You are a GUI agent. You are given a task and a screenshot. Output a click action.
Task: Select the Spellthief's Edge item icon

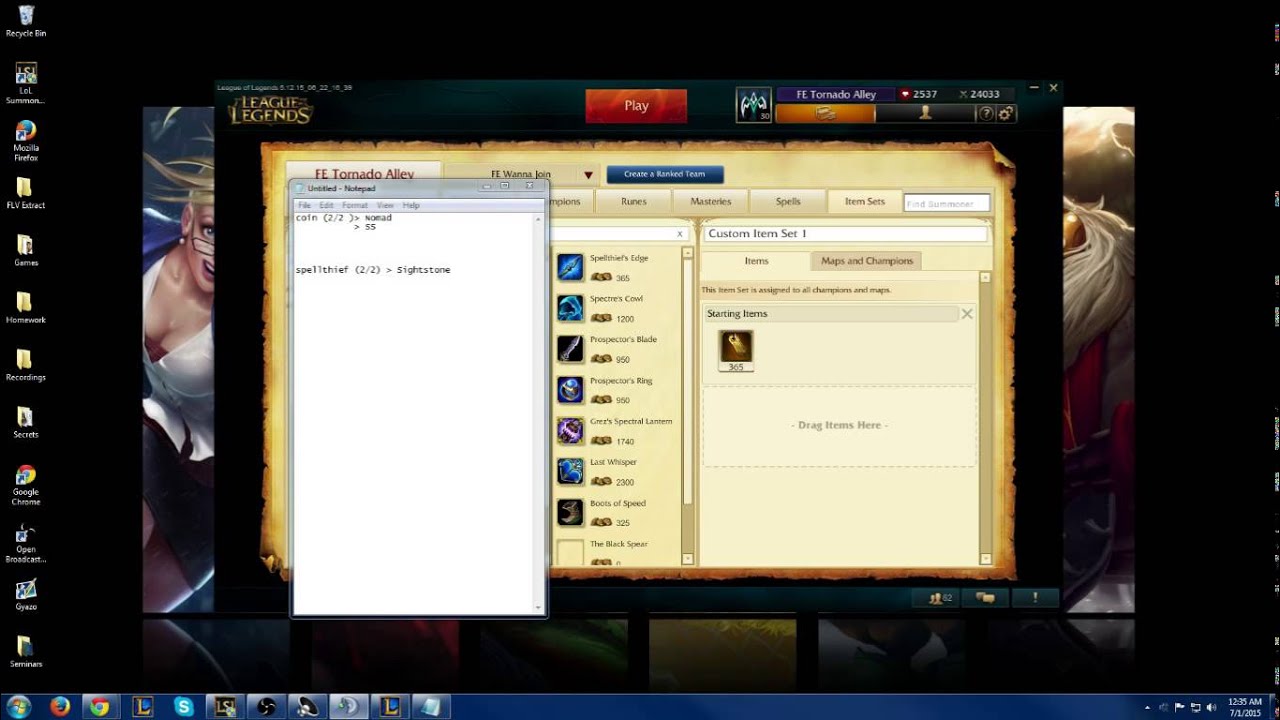[570, 267]
